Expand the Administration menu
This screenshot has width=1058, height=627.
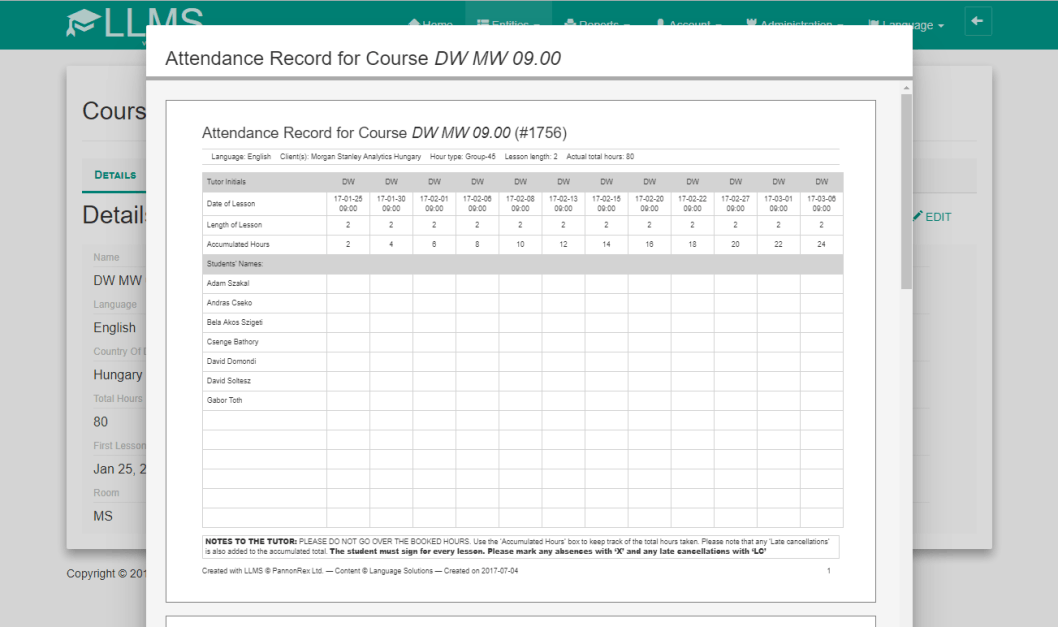[797, 24]
